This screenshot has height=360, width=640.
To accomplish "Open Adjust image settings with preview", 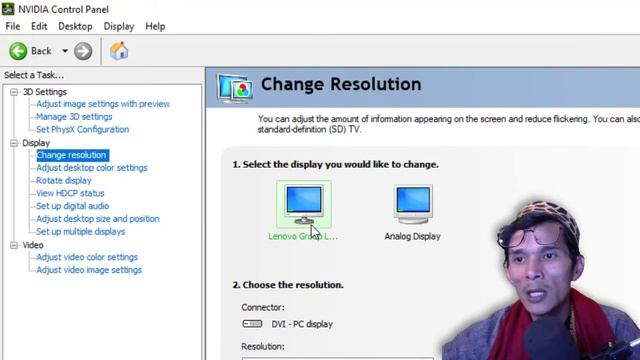I will pos(103,104).
